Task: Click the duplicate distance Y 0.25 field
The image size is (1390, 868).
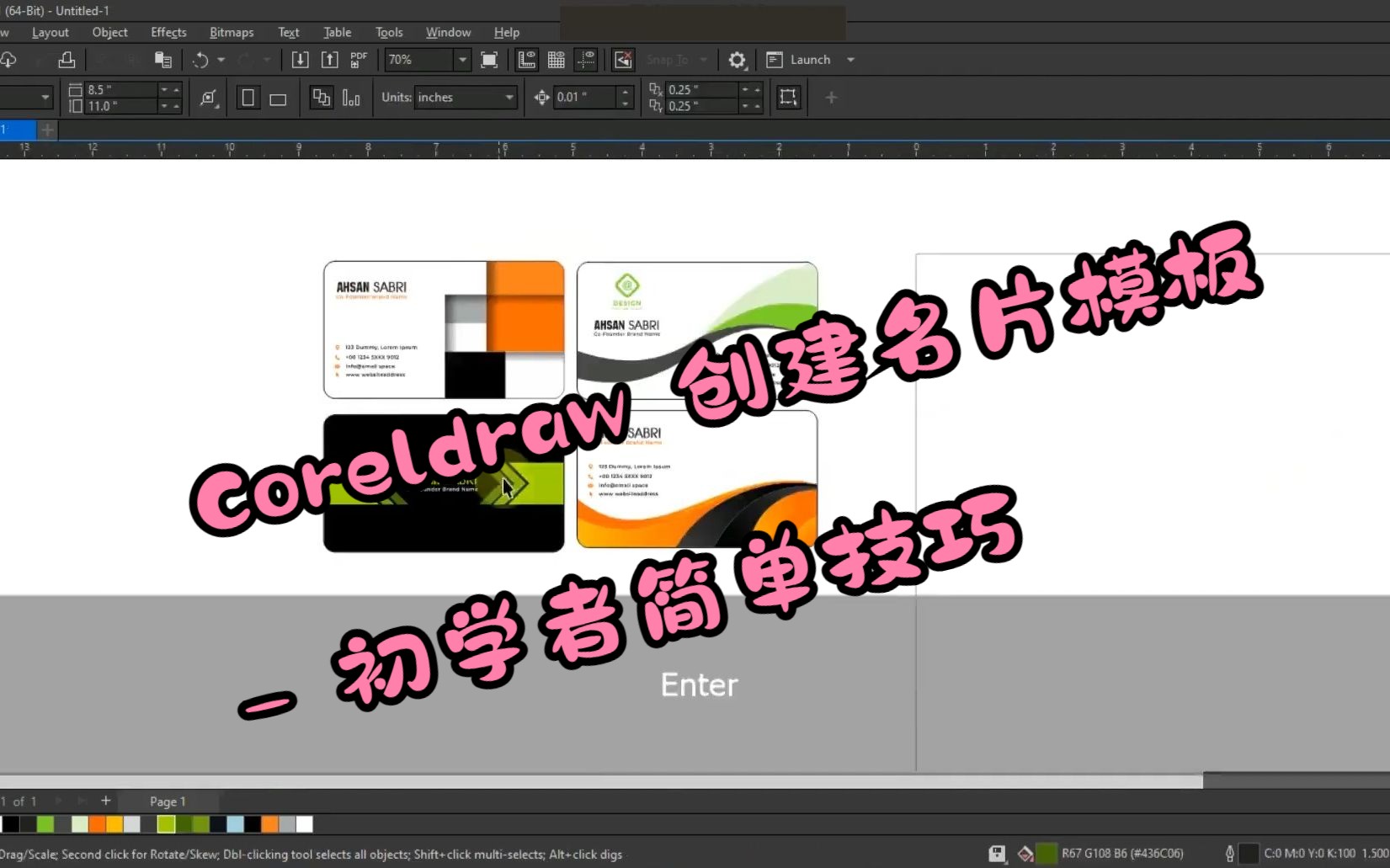Action: (701, 106)
